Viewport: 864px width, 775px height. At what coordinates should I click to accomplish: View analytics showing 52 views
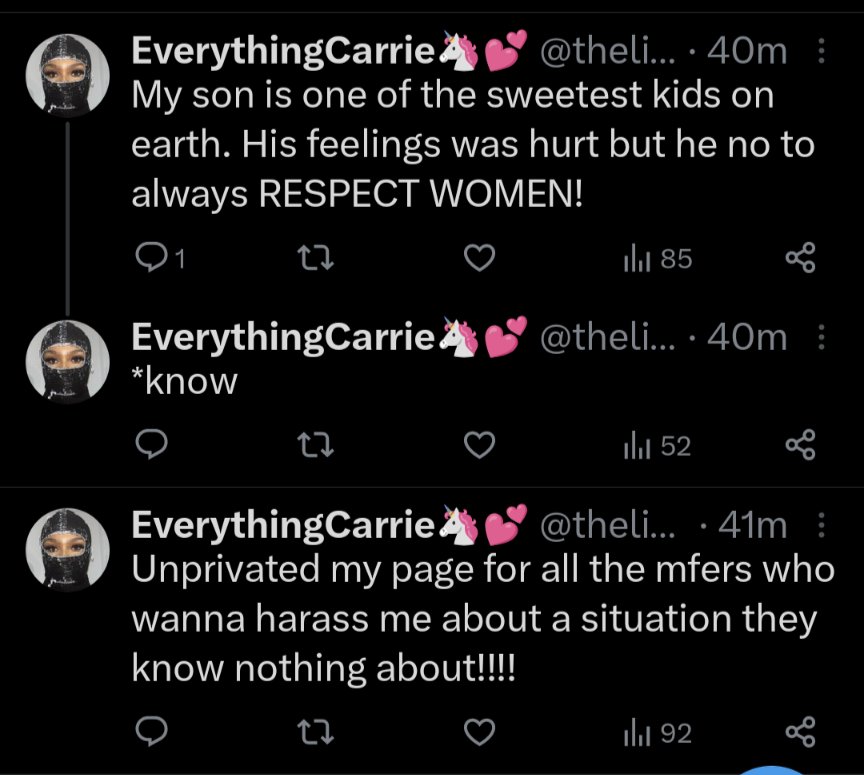click(x=656, y=446)
